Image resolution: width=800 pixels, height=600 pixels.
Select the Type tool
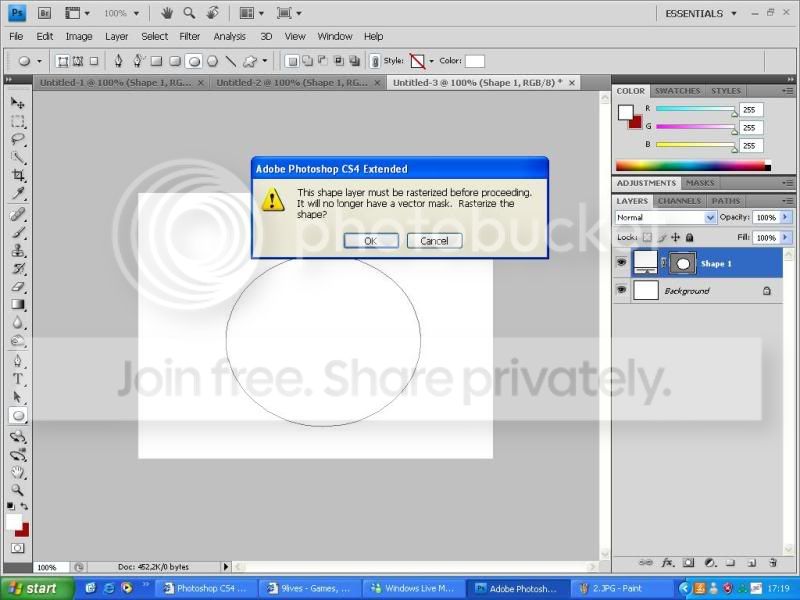(18, 379)
